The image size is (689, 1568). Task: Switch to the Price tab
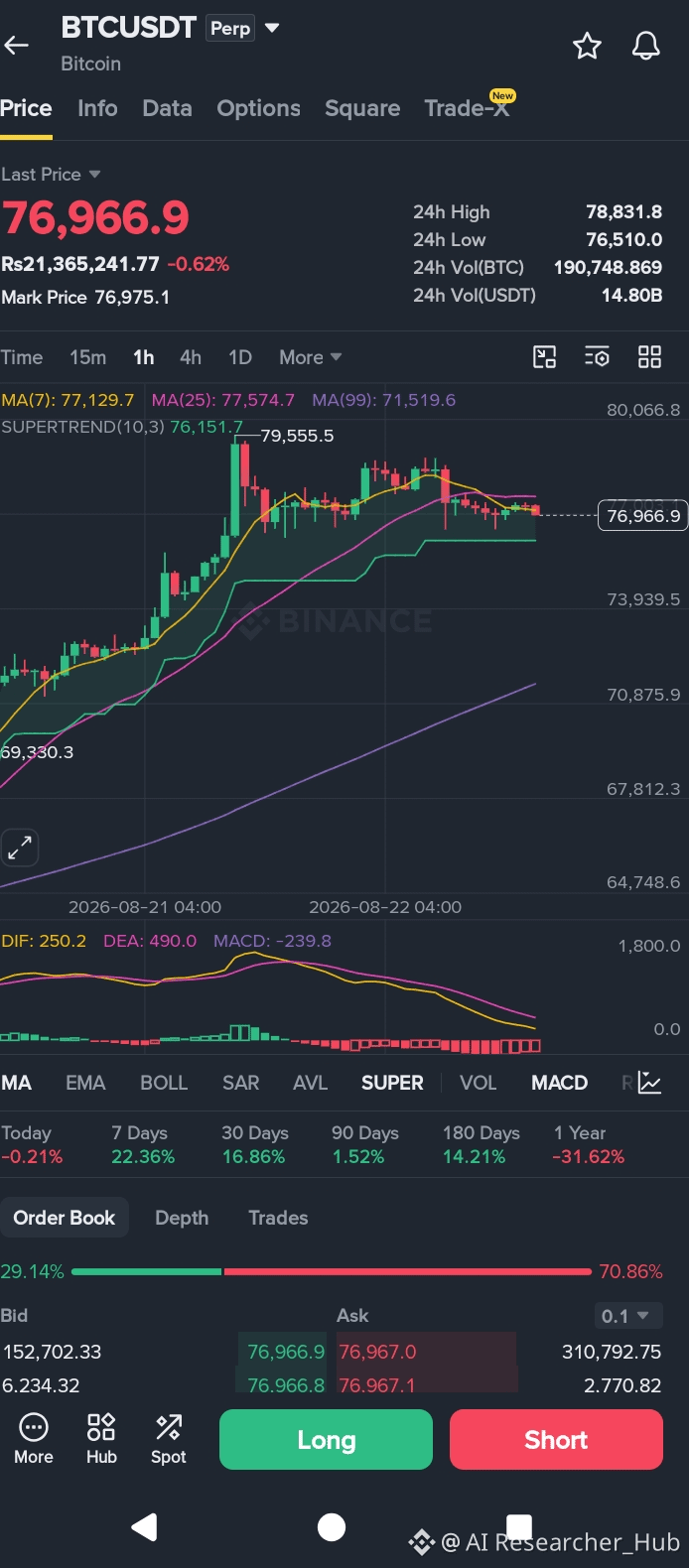pos(26,108)
